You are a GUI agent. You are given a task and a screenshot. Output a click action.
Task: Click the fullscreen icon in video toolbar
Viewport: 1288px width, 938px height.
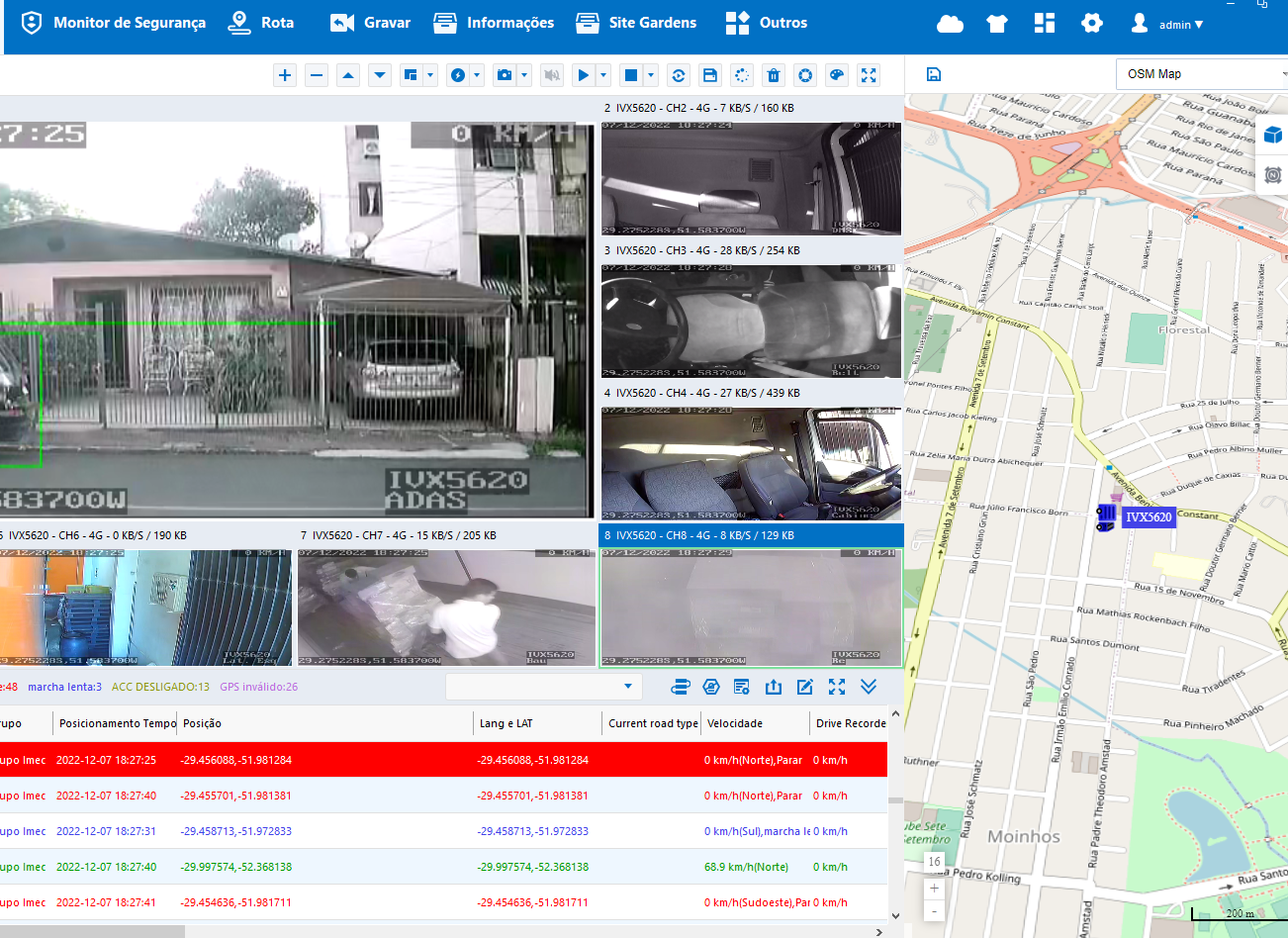pos(869,75)
